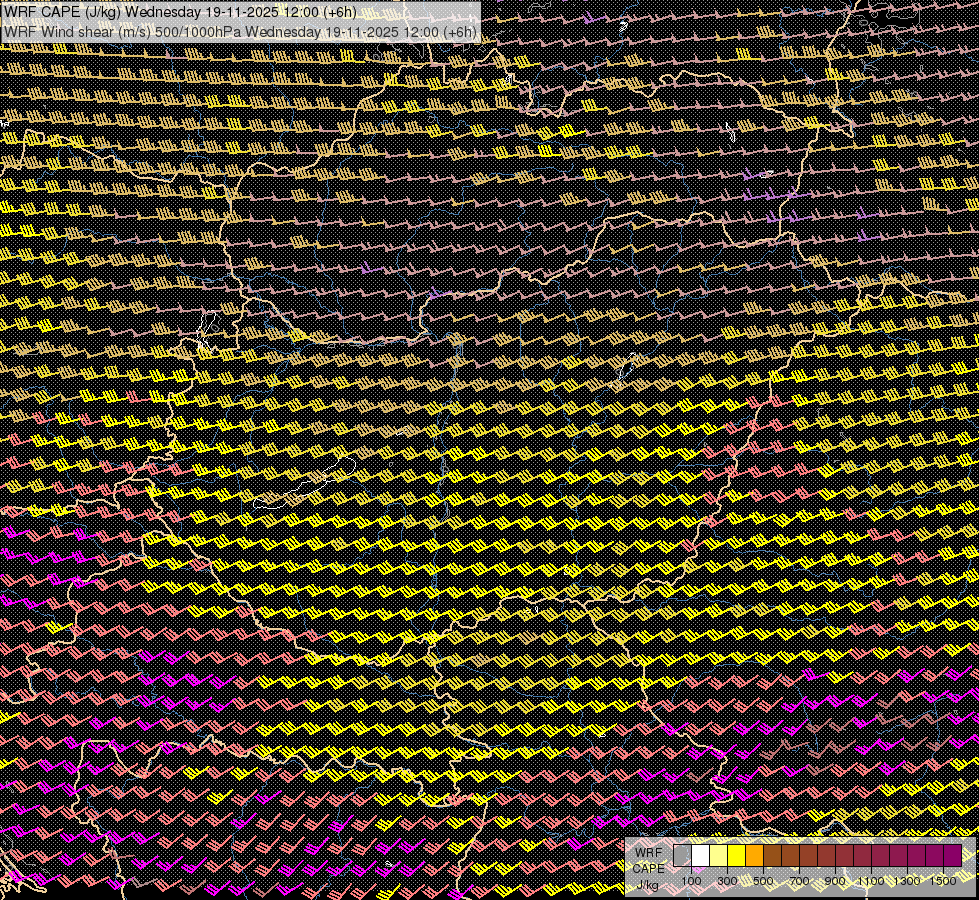Image resolution: width=979 pixels, height=900 pixels.
Task: Click the 300 value on legend scale
Action: [727, 881]
